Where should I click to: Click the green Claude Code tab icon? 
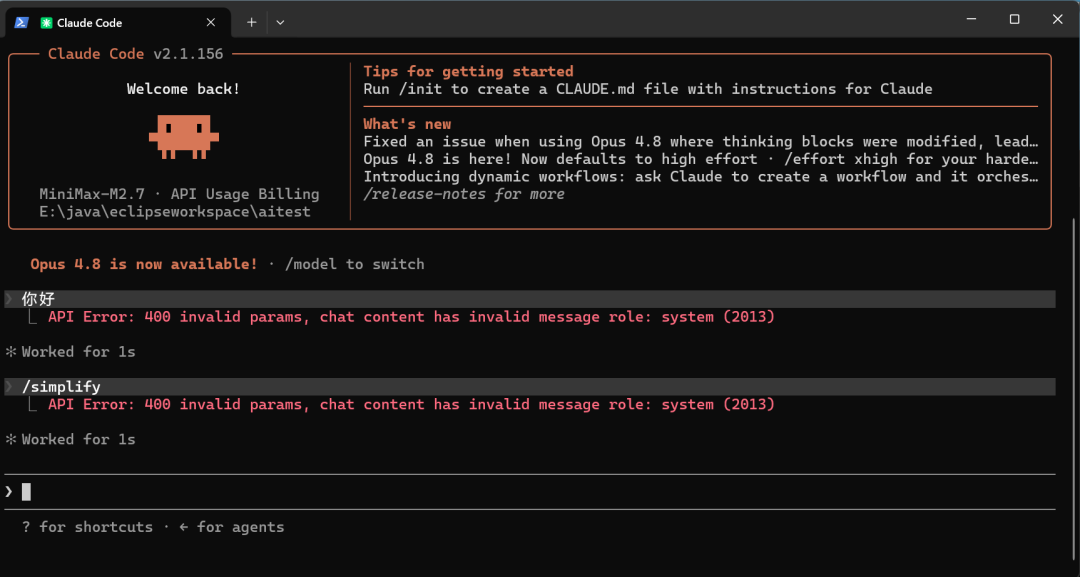pyautogui.click(x=46, y=23)
